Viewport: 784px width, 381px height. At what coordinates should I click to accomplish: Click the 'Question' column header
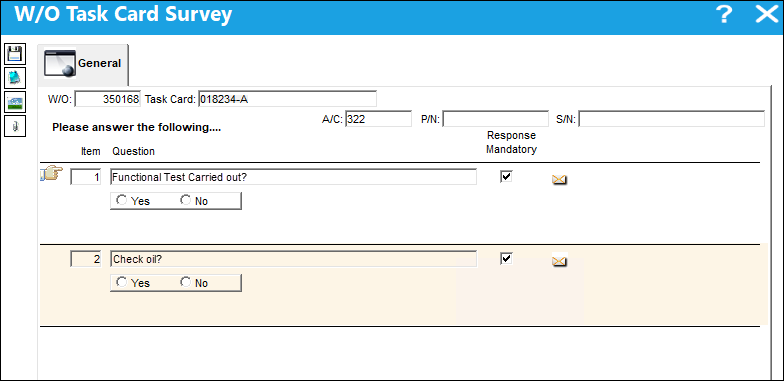(134, 151)
